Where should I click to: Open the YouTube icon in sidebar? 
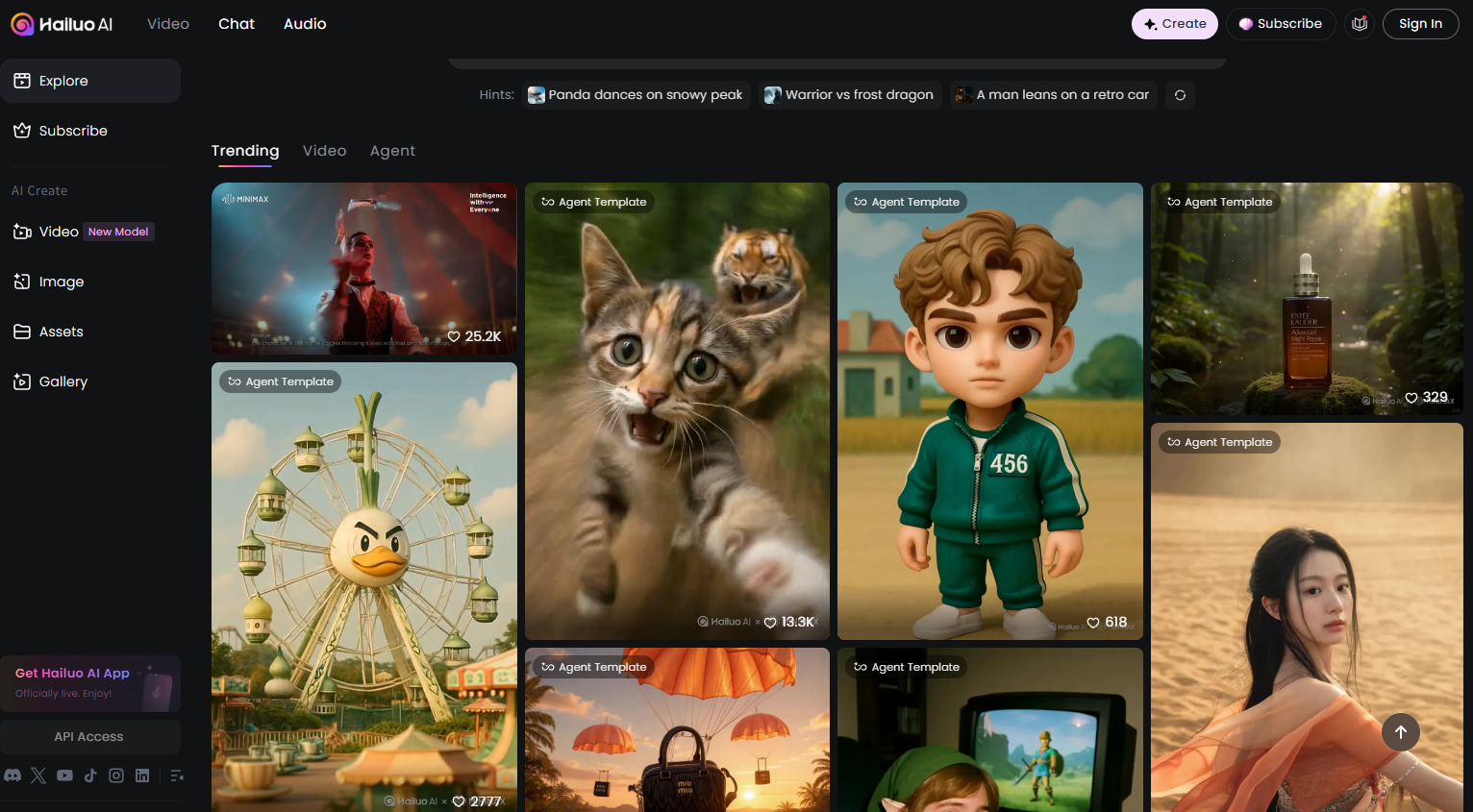[64, 775]
